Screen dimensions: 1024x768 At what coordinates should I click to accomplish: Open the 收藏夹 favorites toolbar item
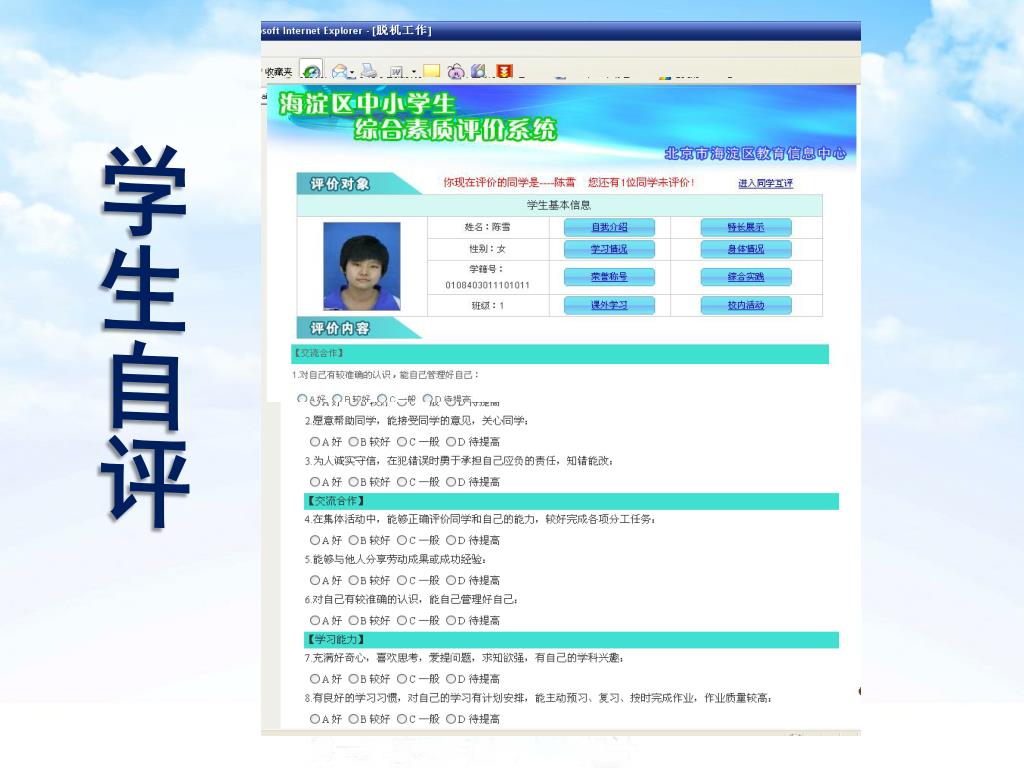[x=278, y=71]
